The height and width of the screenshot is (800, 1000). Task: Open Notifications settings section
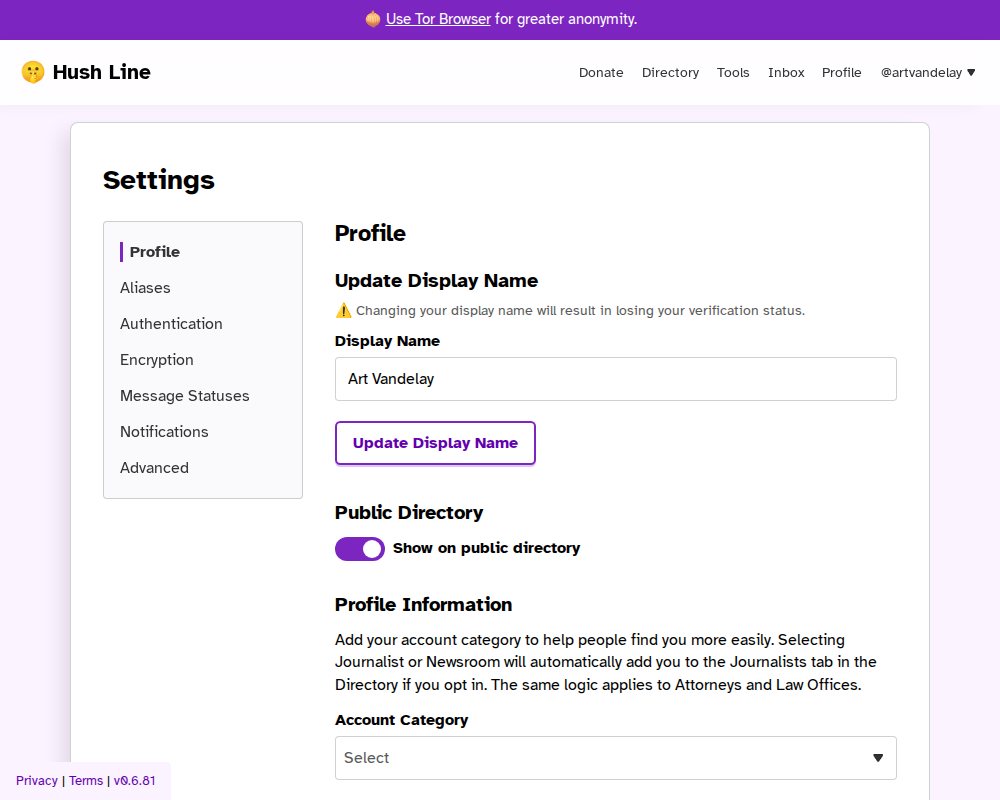pos(165,432)
